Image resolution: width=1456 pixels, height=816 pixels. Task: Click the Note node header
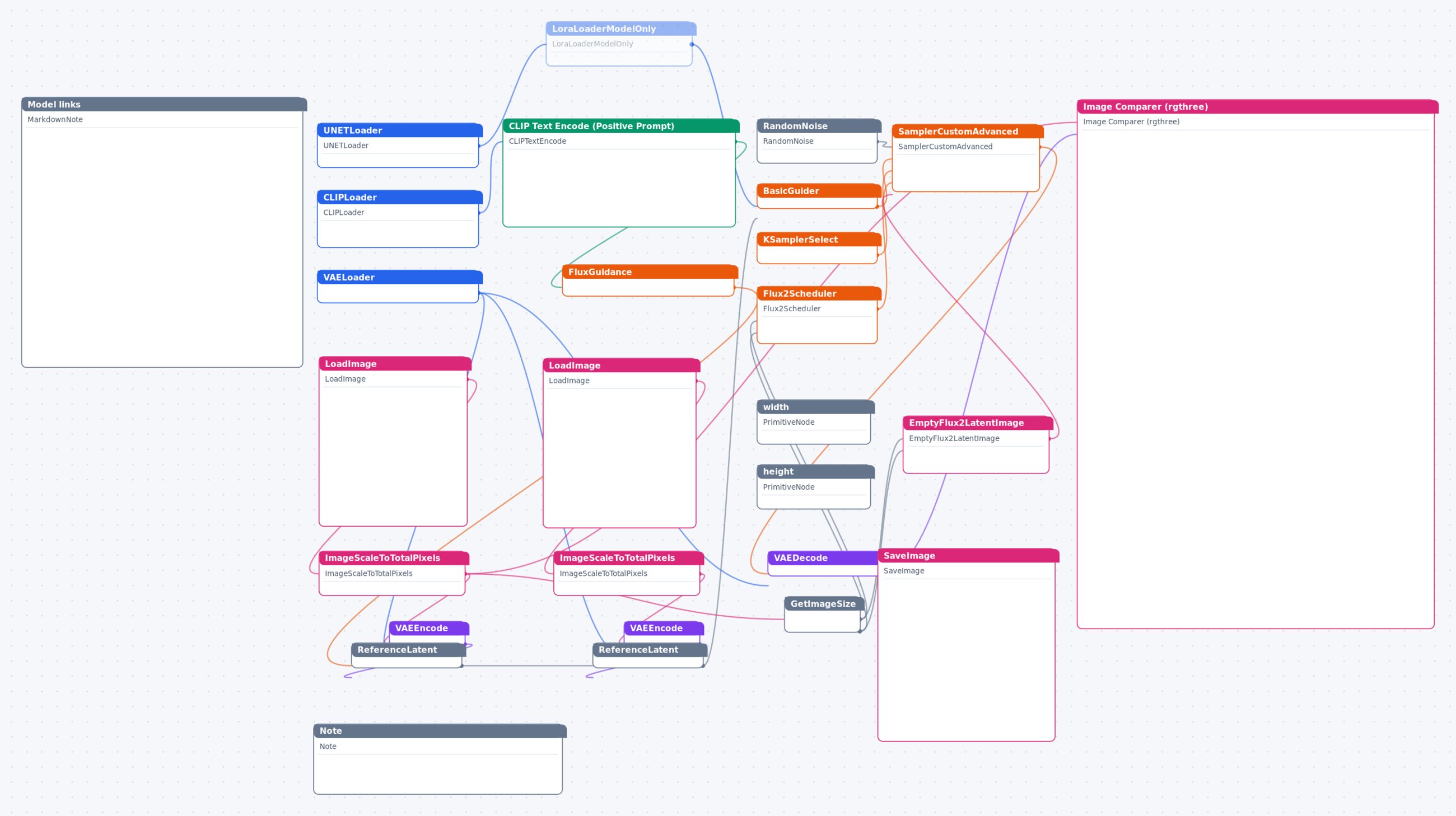[440, 731]
